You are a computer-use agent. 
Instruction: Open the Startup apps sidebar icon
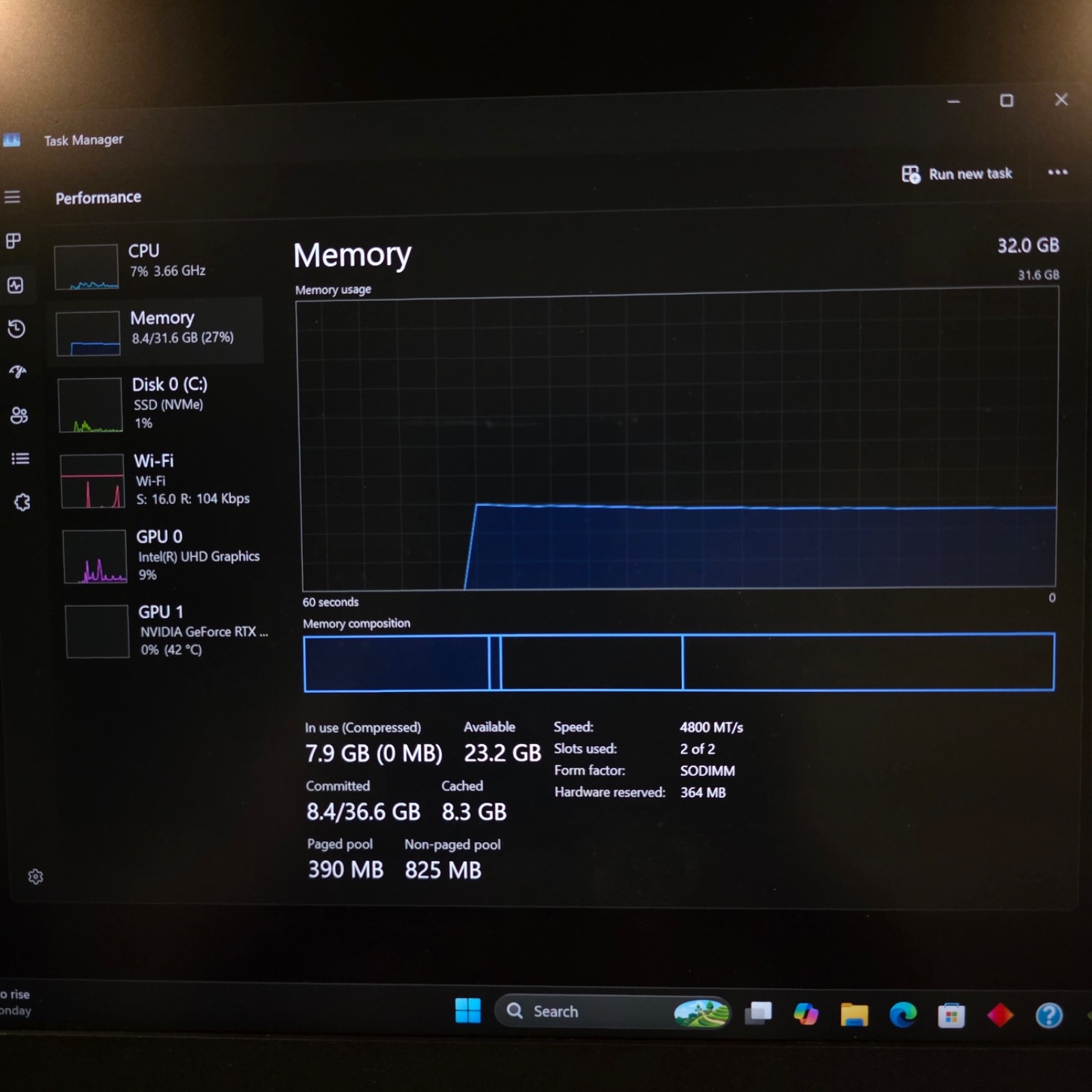18,372
